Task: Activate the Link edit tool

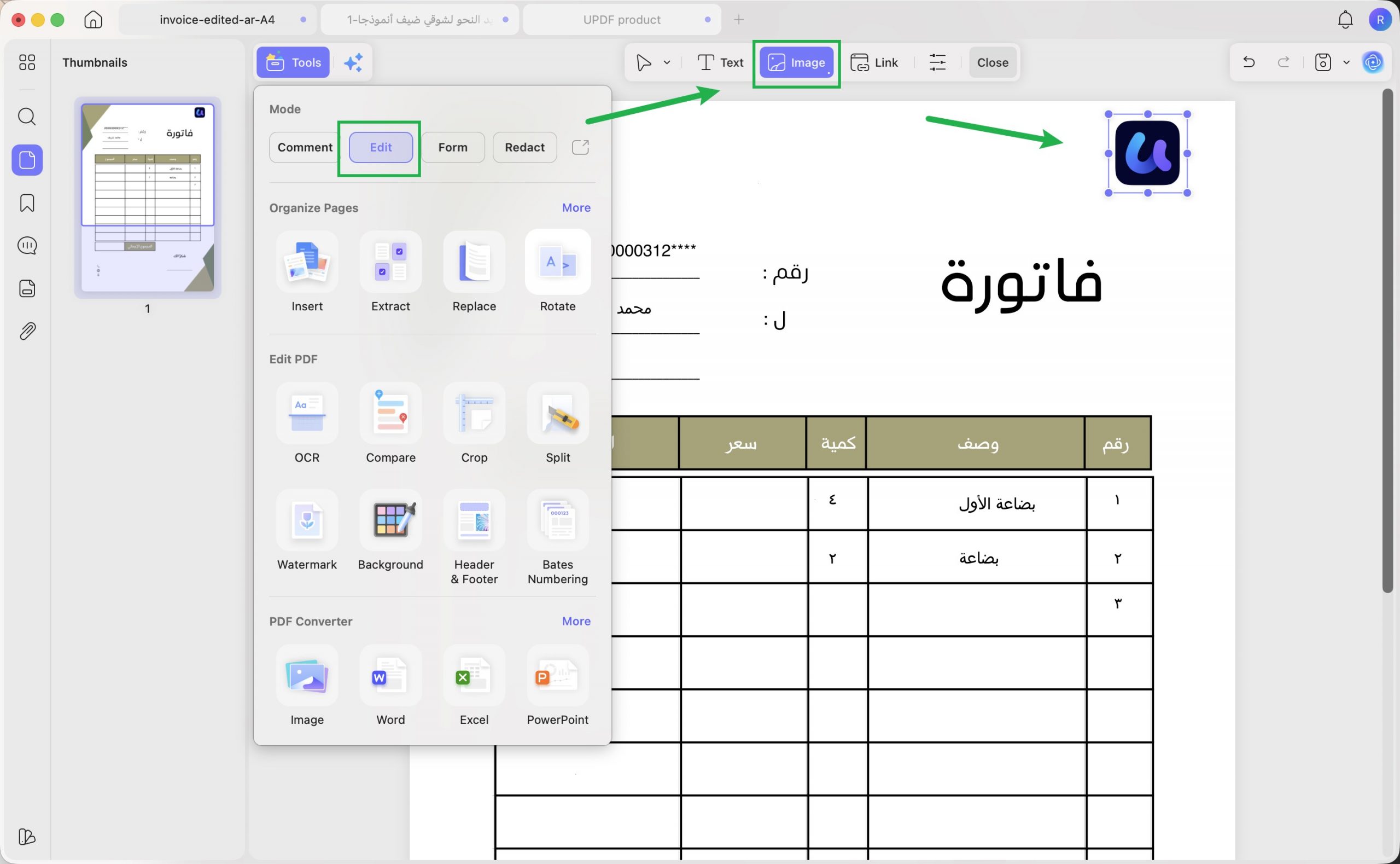Action: [x=874, y=62]
